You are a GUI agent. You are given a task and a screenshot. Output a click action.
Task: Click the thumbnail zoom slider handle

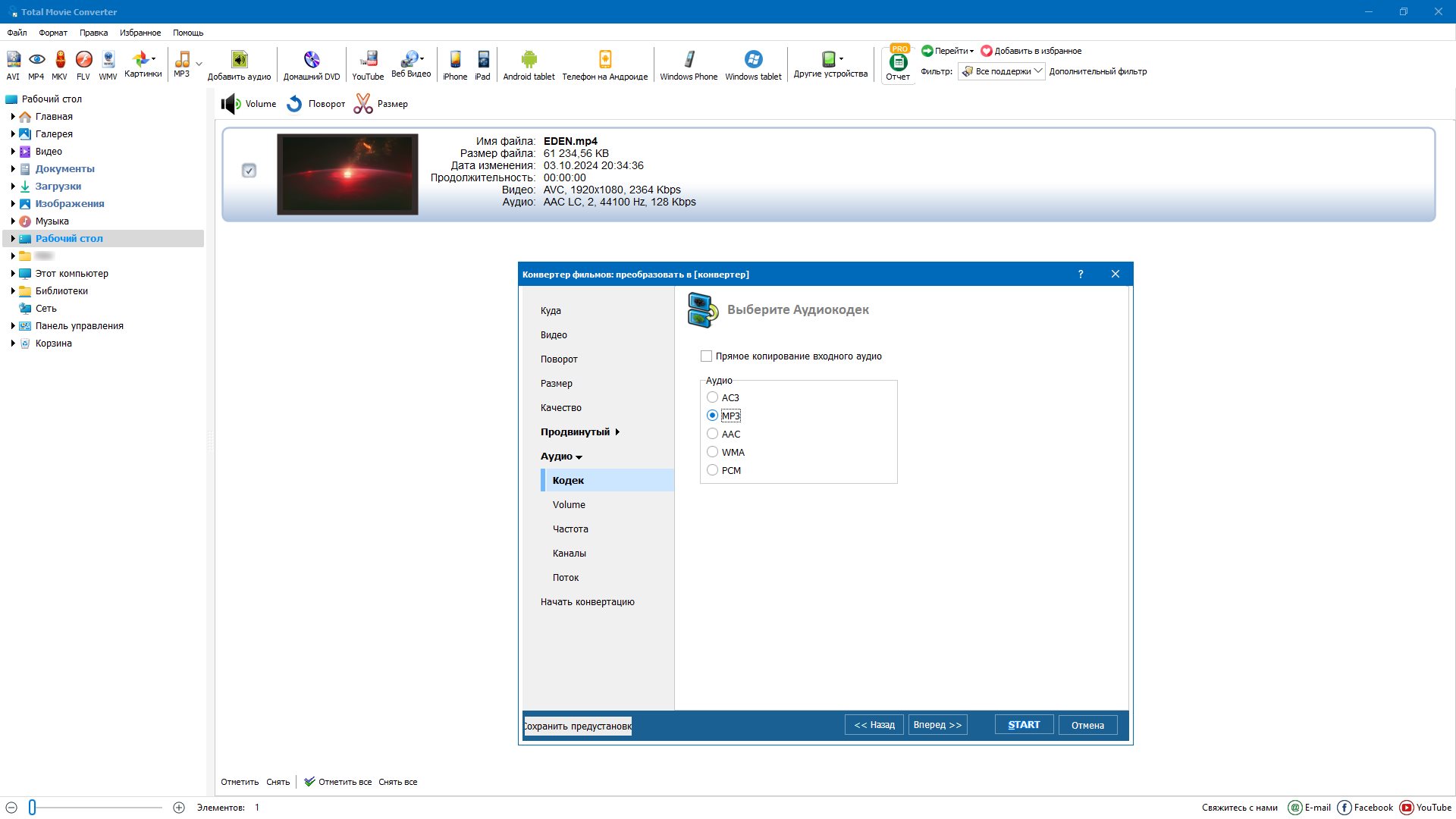click(x=33, y=808)
